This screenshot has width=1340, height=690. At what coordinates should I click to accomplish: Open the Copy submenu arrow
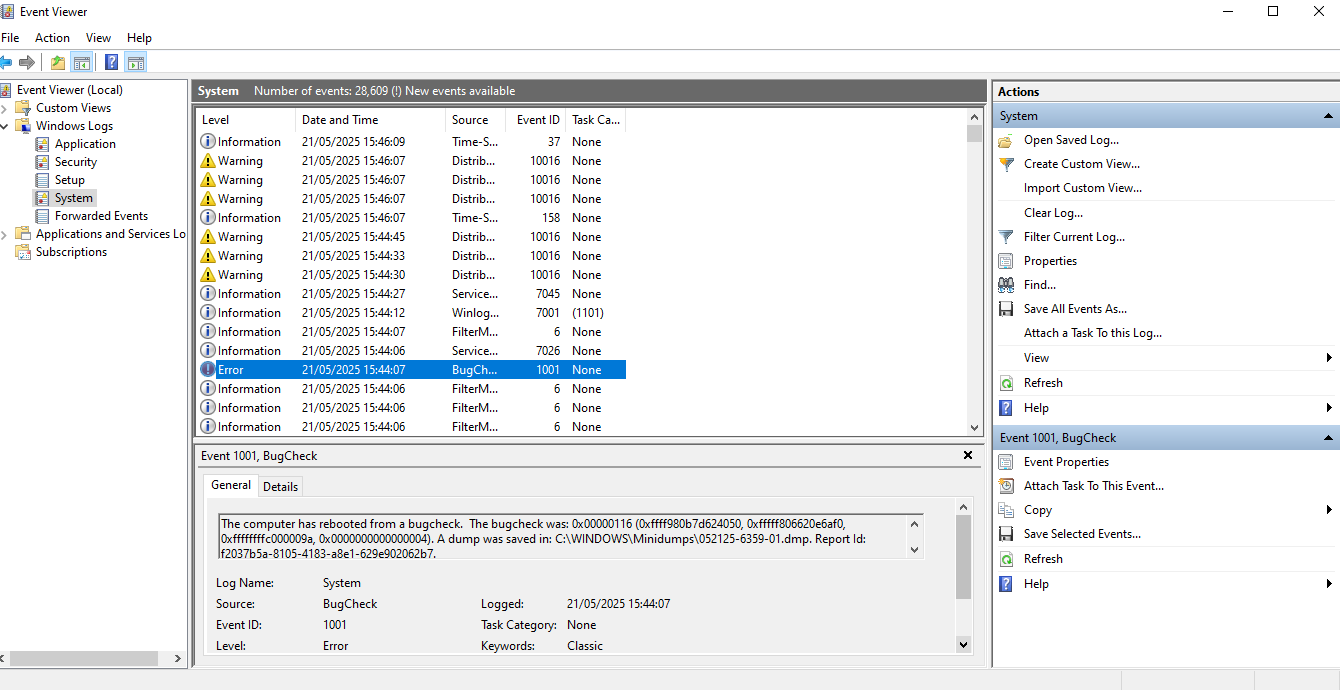coord(1329,510)
